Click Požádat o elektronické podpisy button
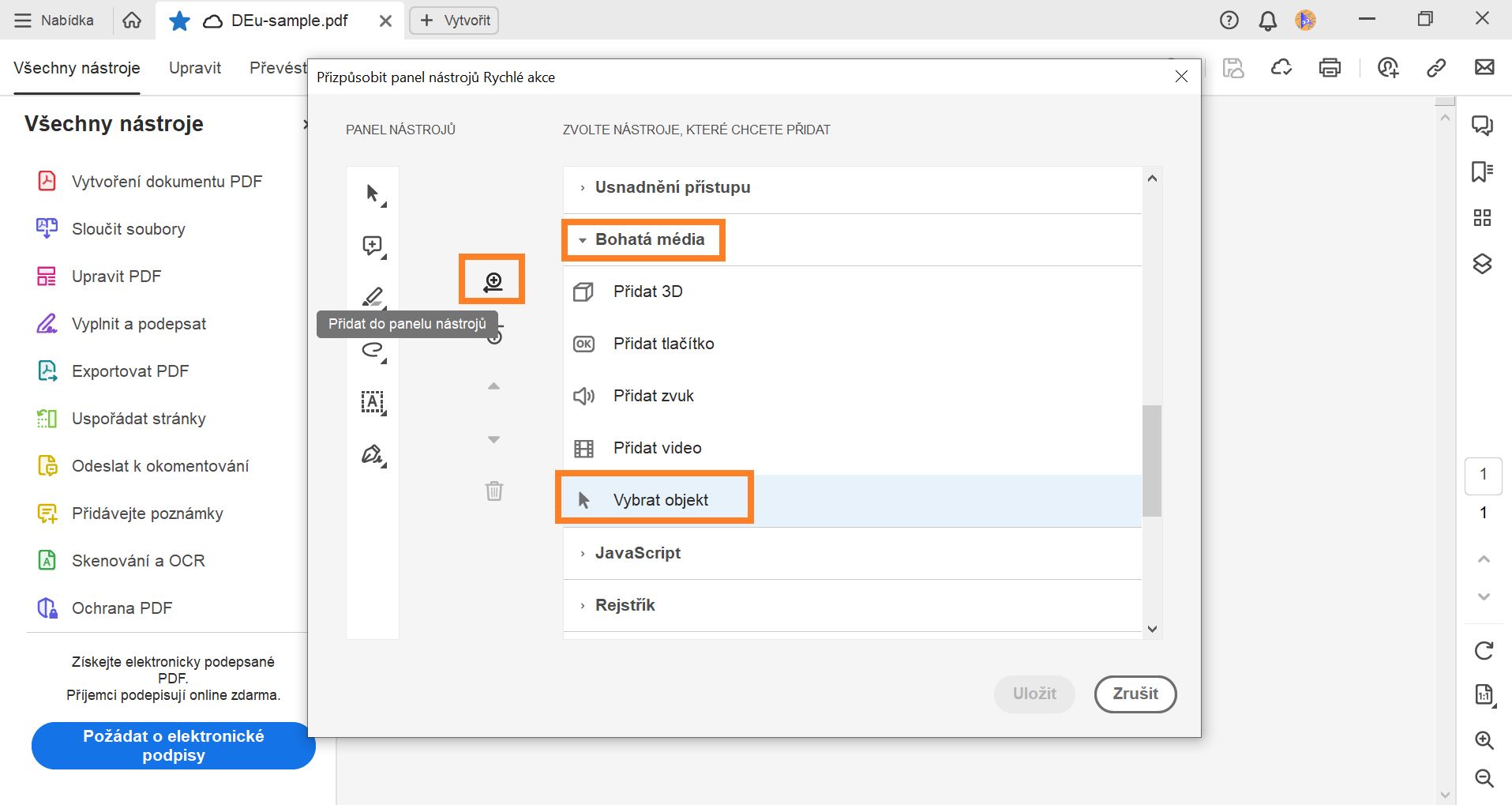 click(x=173, y=745)
